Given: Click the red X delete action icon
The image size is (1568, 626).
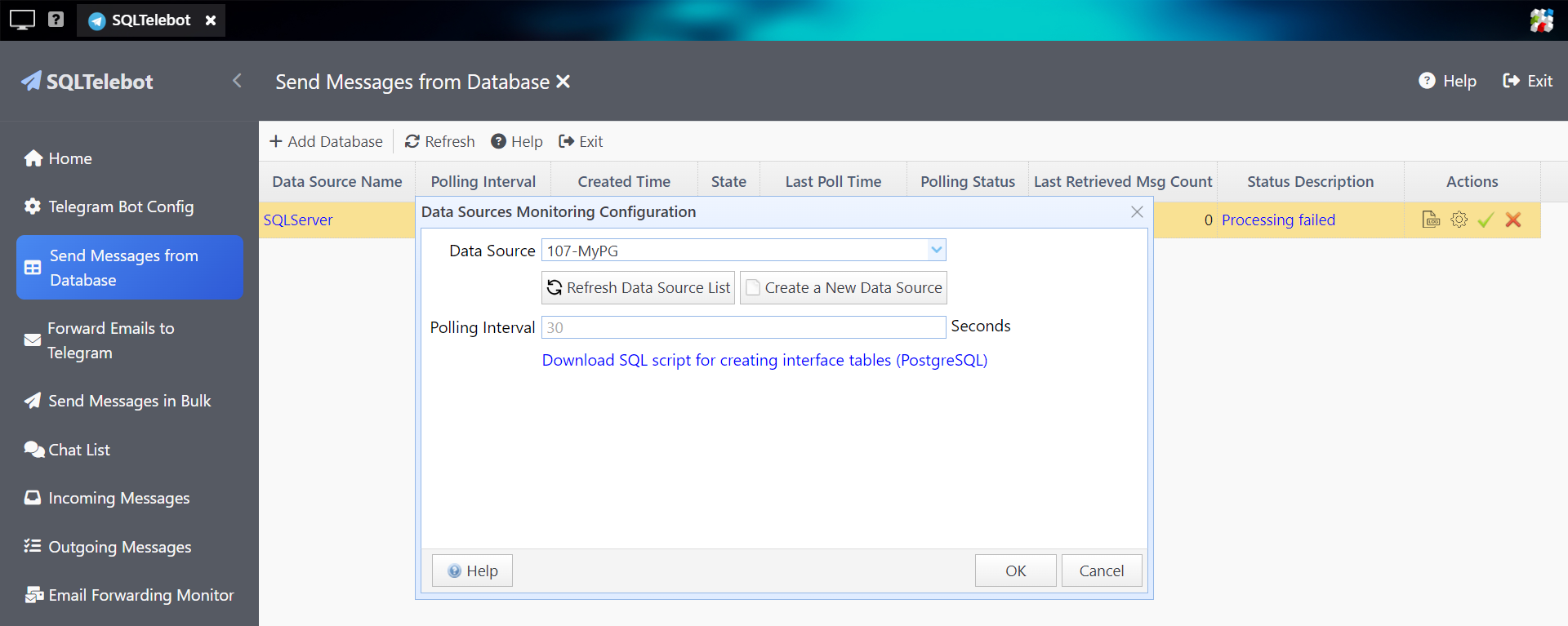Looking at the screenshot, I should (1513, 220).
